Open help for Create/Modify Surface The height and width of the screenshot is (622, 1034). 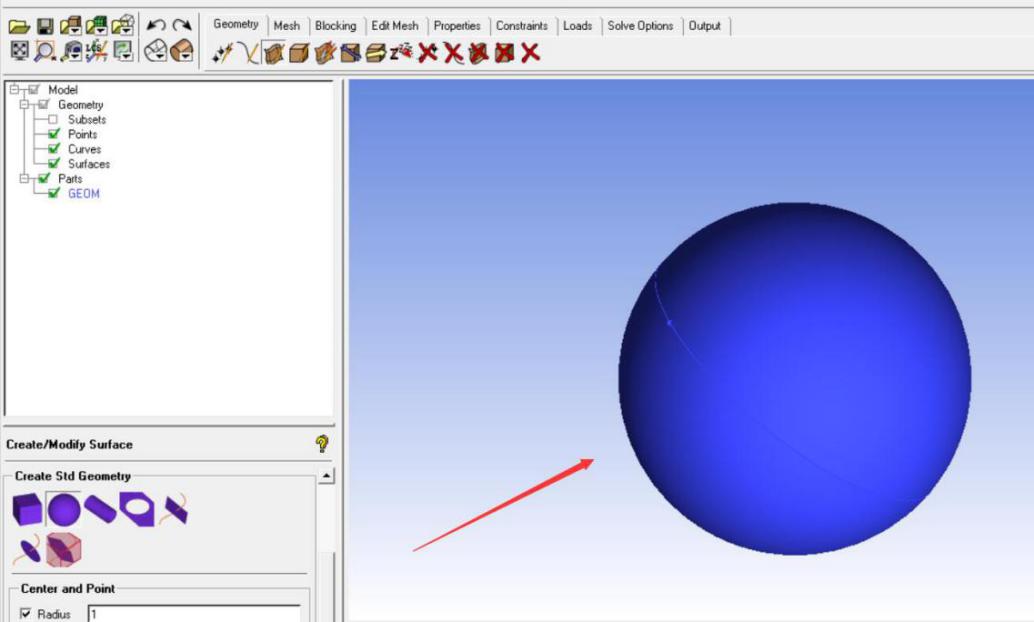point(322,444)
